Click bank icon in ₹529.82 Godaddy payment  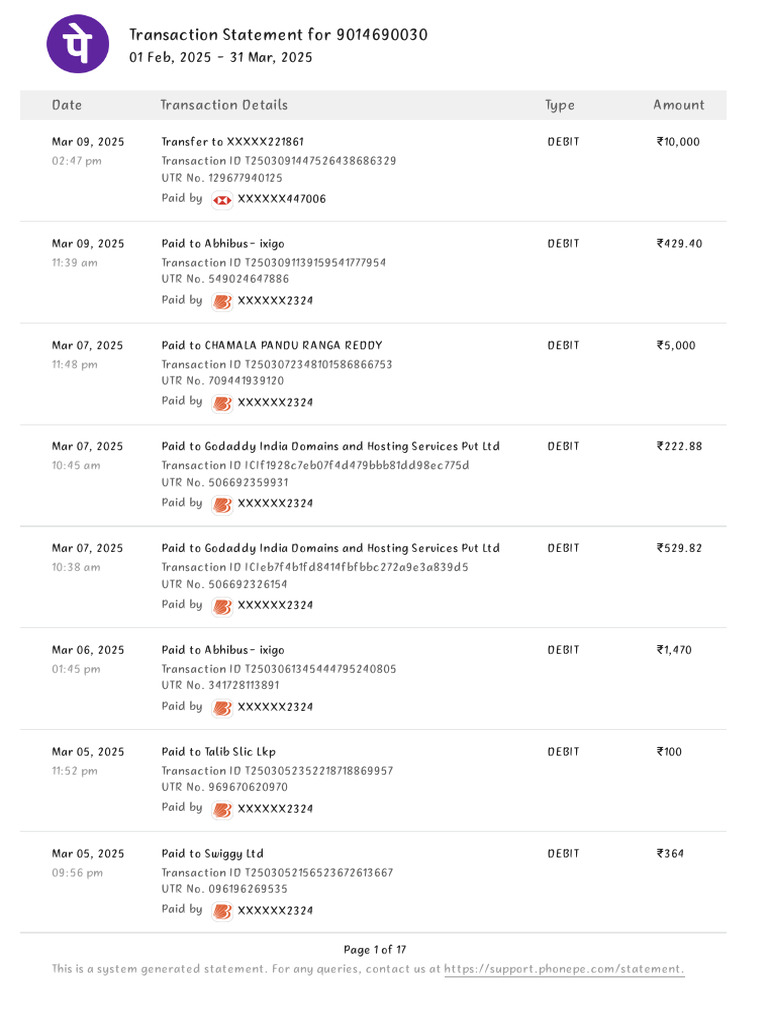pyautogui.click(x=222, y=606)
